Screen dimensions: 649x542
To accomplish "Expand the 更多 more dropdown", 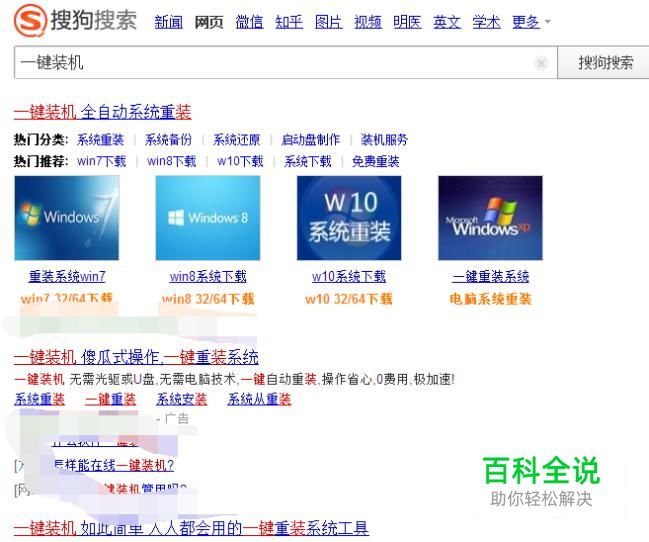I will [531, 22].
